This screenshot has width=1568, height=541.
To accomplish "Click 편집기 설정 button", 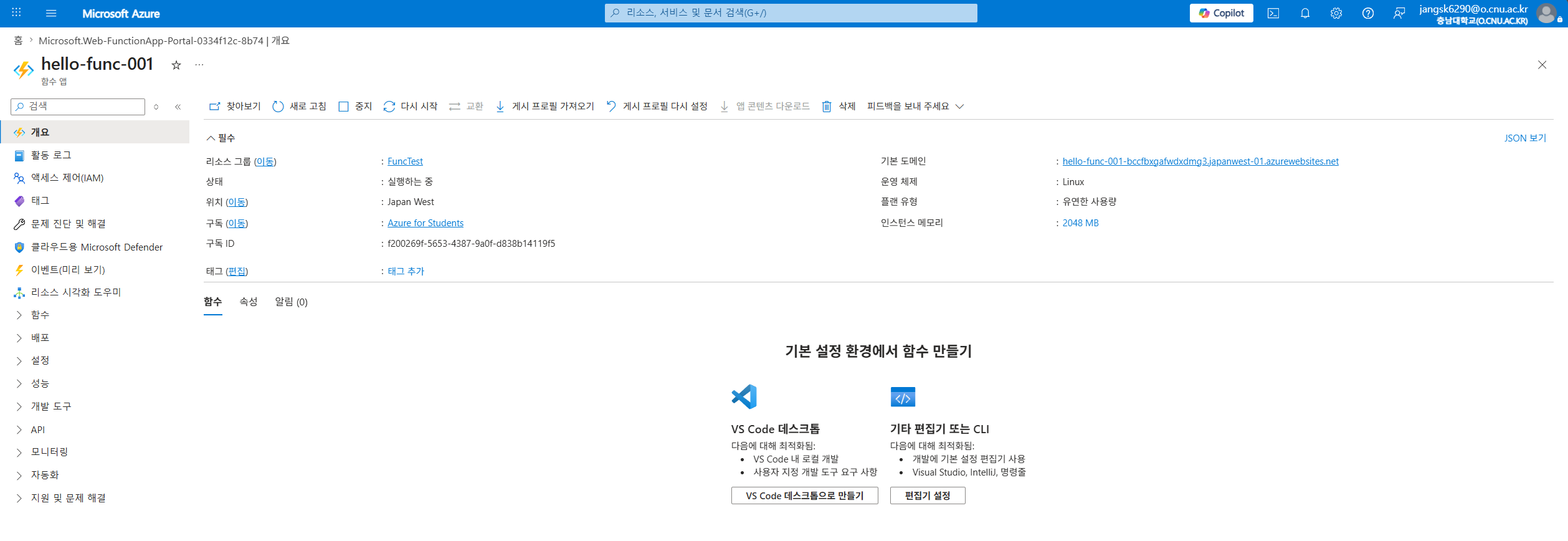I will pyautogui.click(x=928, y=496).
